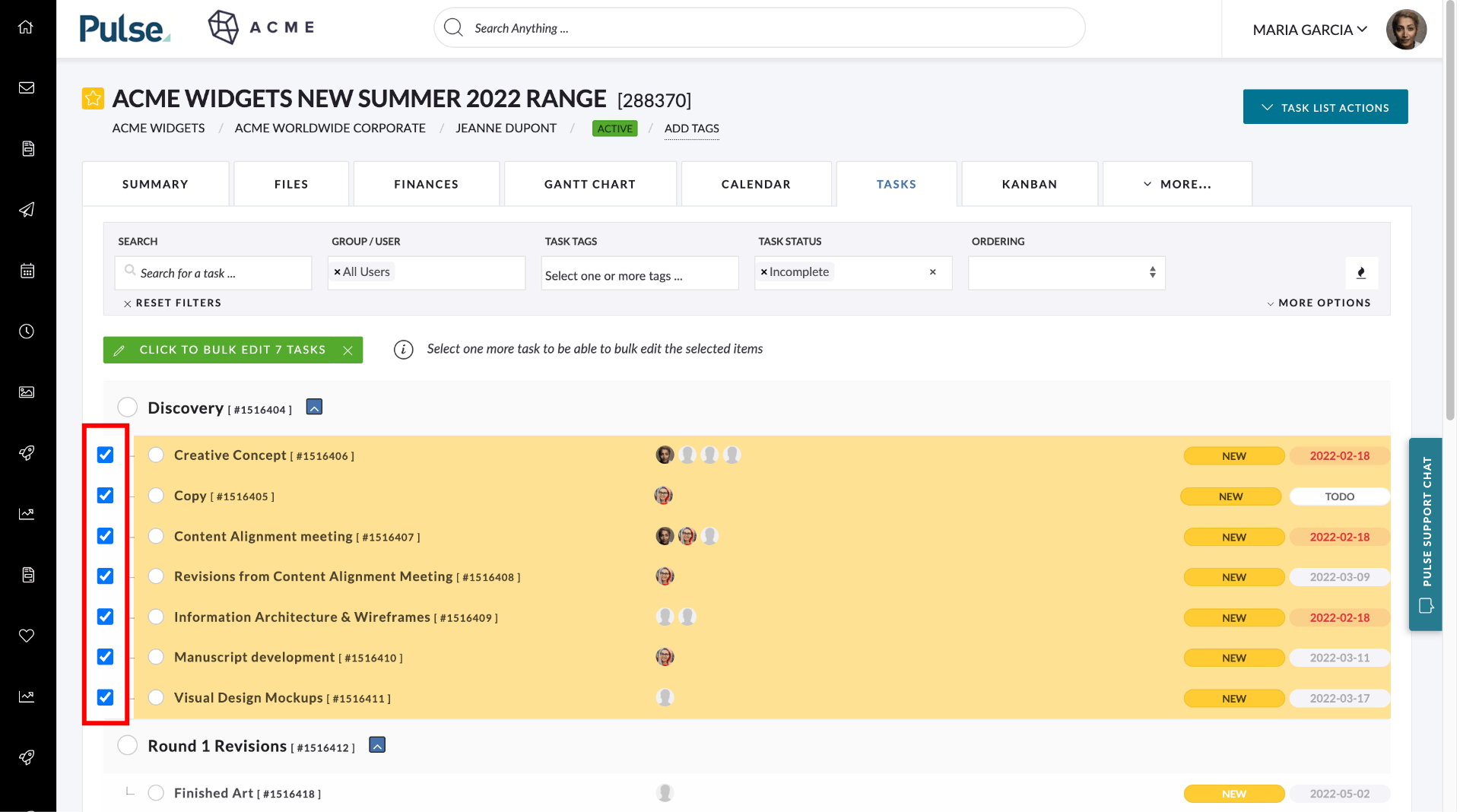Expand More Options in filters
The image size is (1460, 812).
tap(1319, 303)
